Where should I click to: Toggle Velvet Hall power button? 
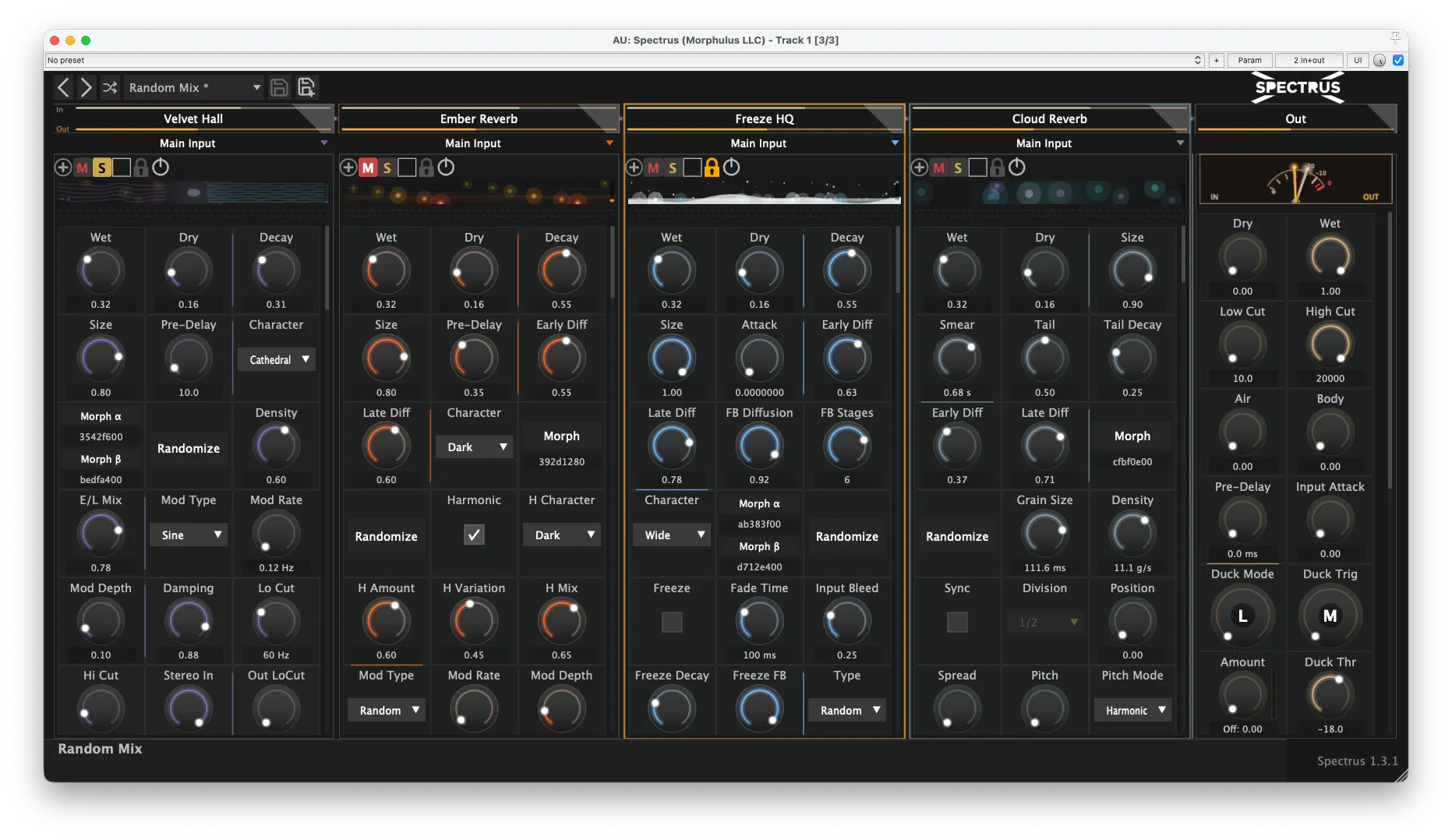coord(161,167)
